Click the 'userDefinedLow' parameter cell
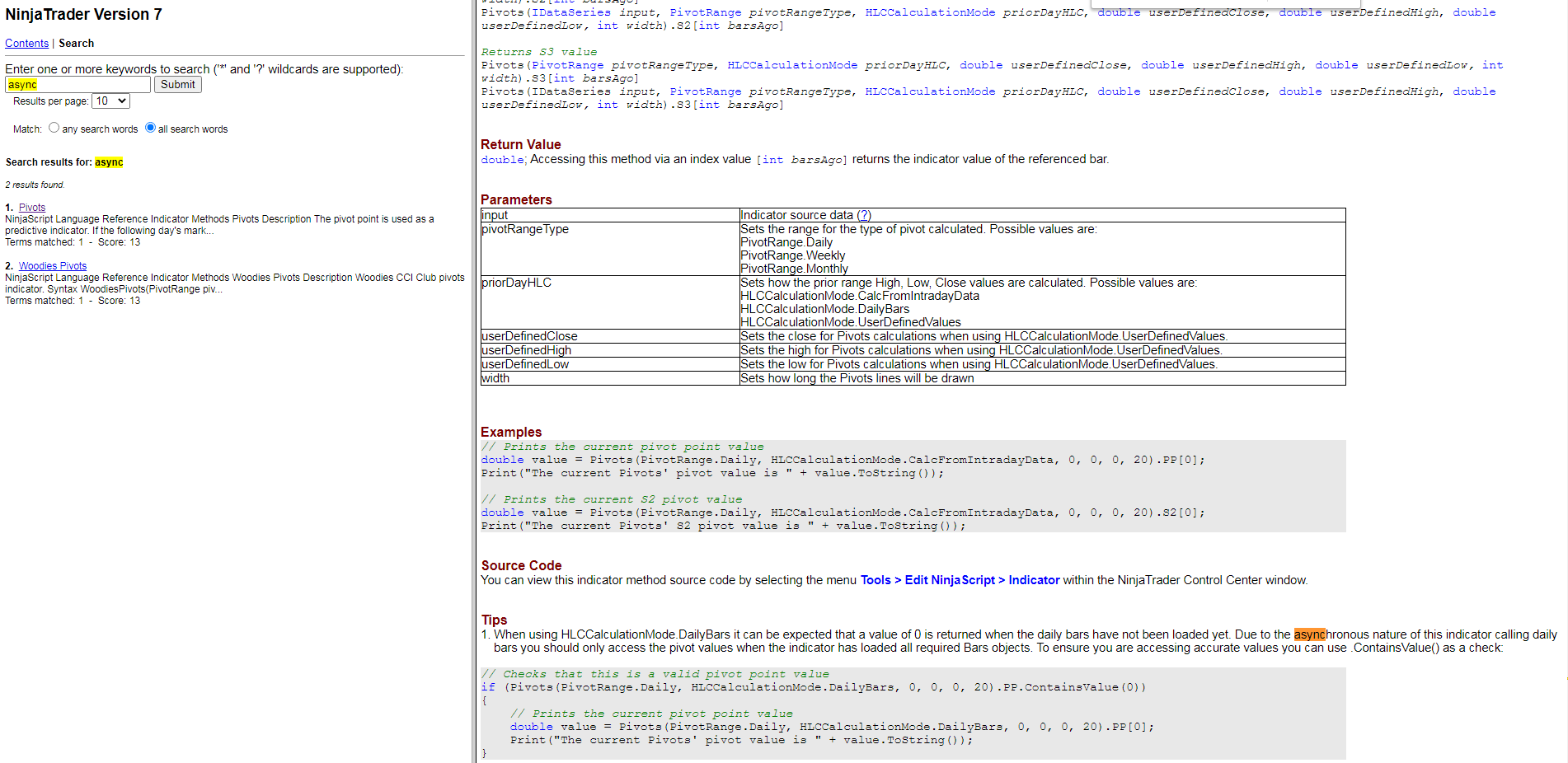1568x763 pixels. [x=610, y=364]
